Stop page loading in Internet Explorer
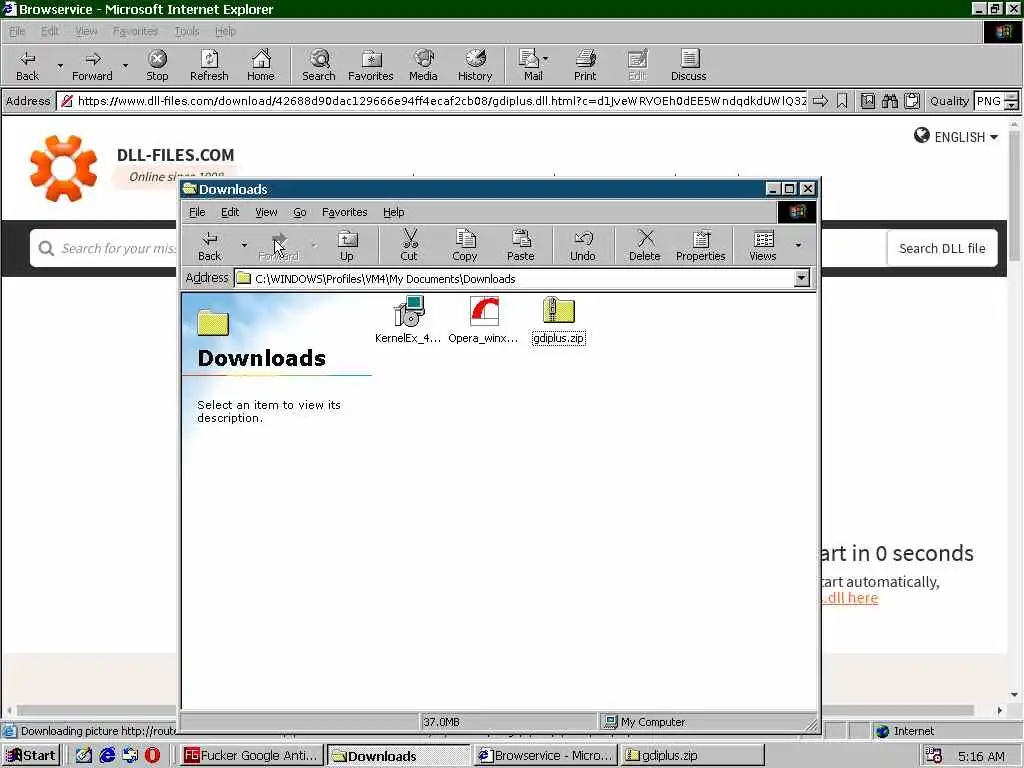Screen dimensions: 1024x768 tap(157, 65)
